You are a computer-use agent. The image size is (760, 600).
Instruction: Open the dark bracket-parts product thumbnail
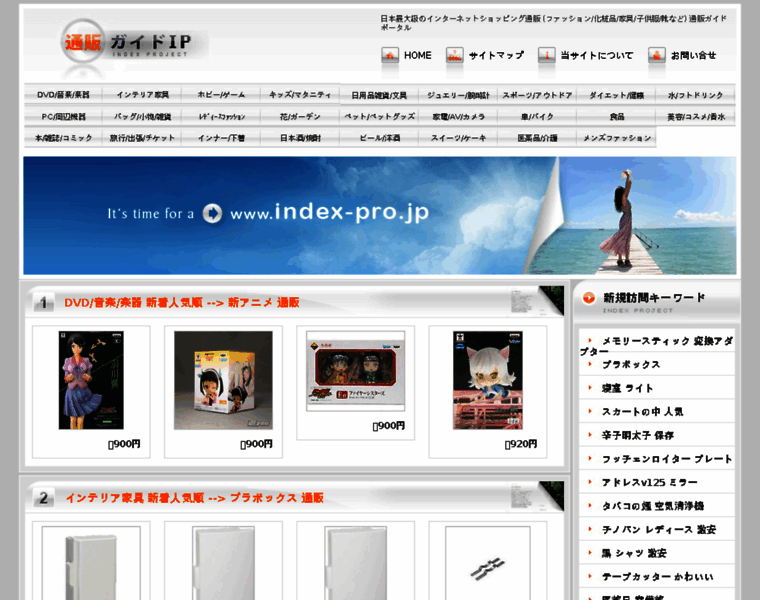[x=488, y=563]
